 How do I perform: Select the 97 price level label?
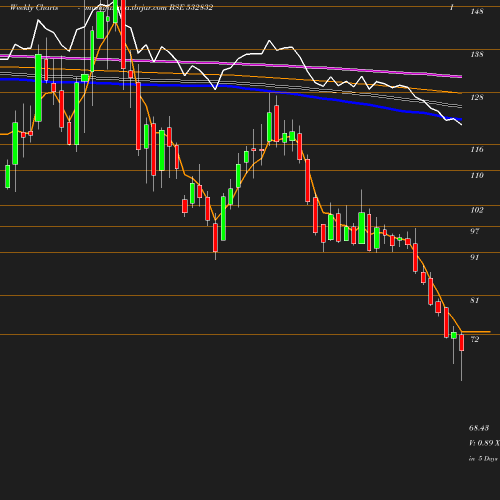click(475, 231)
